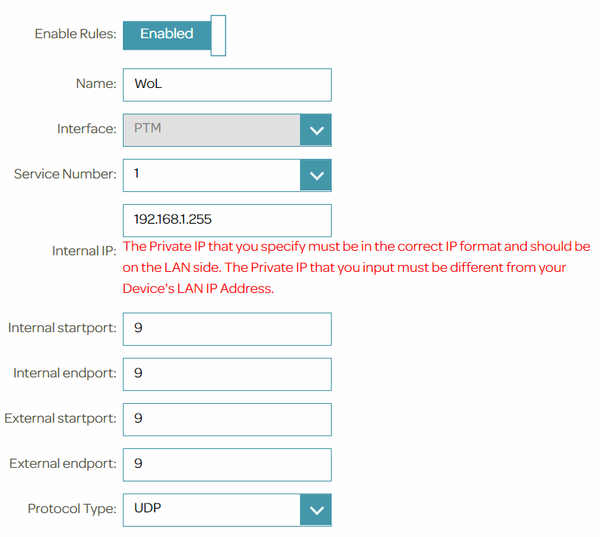
Task: Click into the External endport field
Action: (226, 464)
